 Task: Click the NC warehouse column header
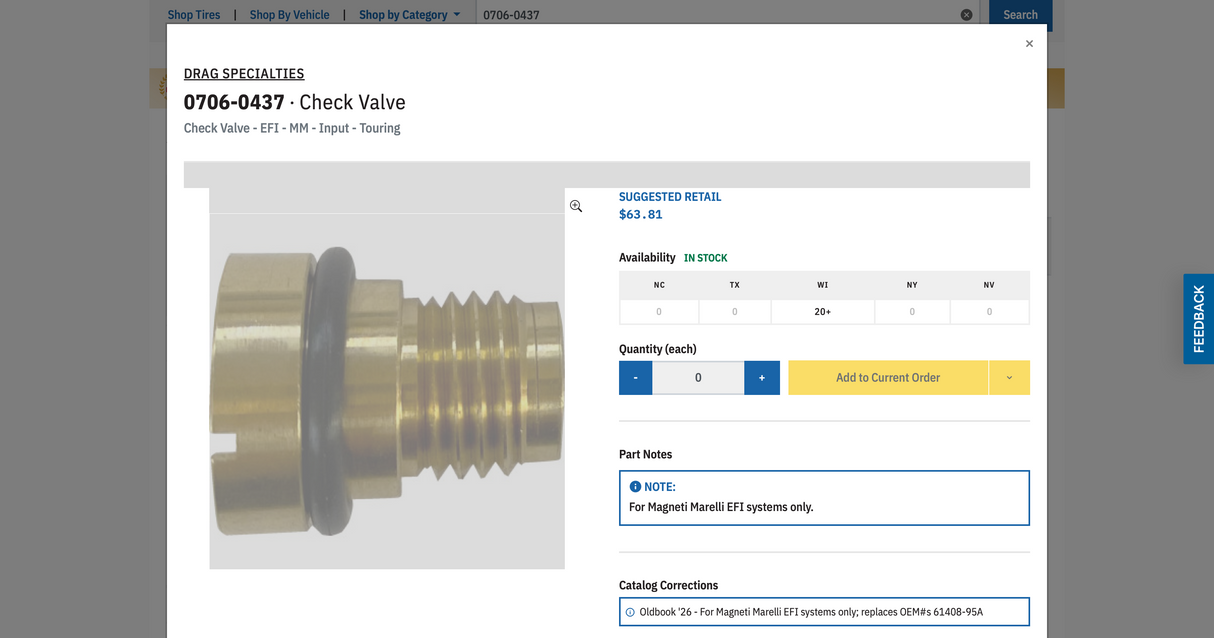[659, 285]
